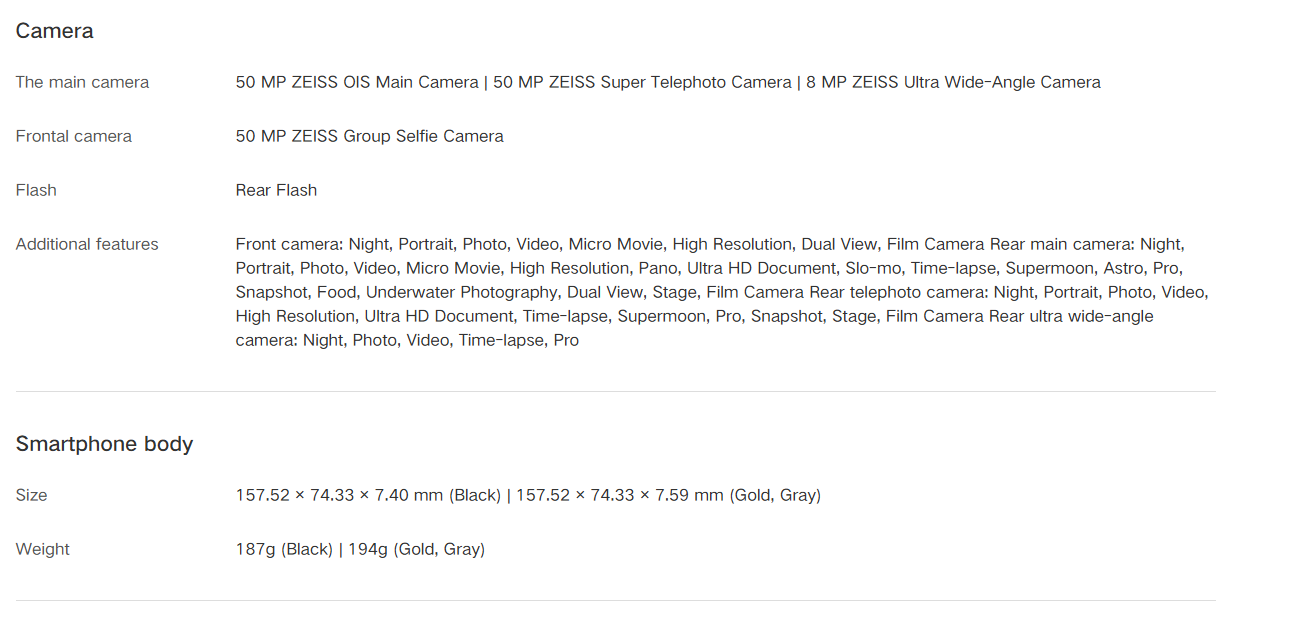
Task: Click 'Underwater Photography' in additional features
Action: coord(461,292)
